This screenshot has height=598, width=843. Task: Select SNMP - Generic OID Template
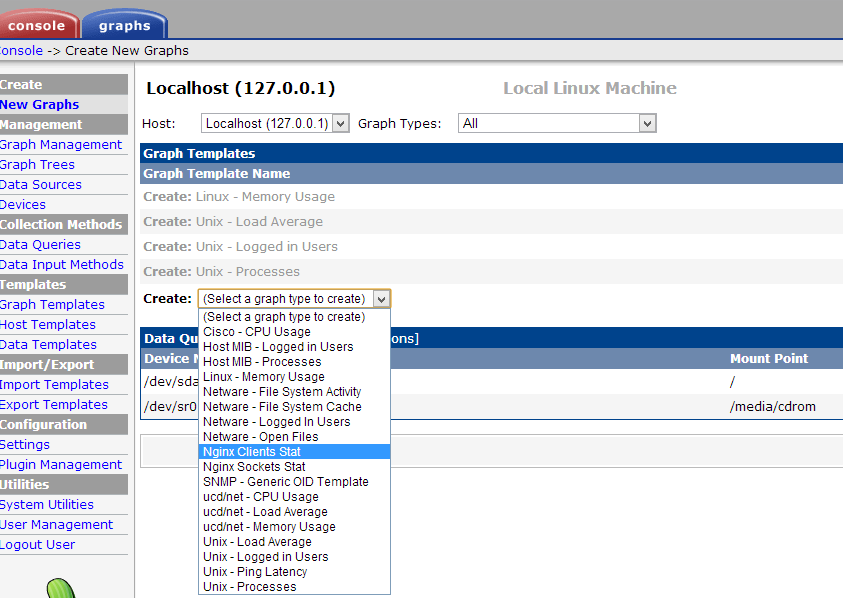point(294,482)
